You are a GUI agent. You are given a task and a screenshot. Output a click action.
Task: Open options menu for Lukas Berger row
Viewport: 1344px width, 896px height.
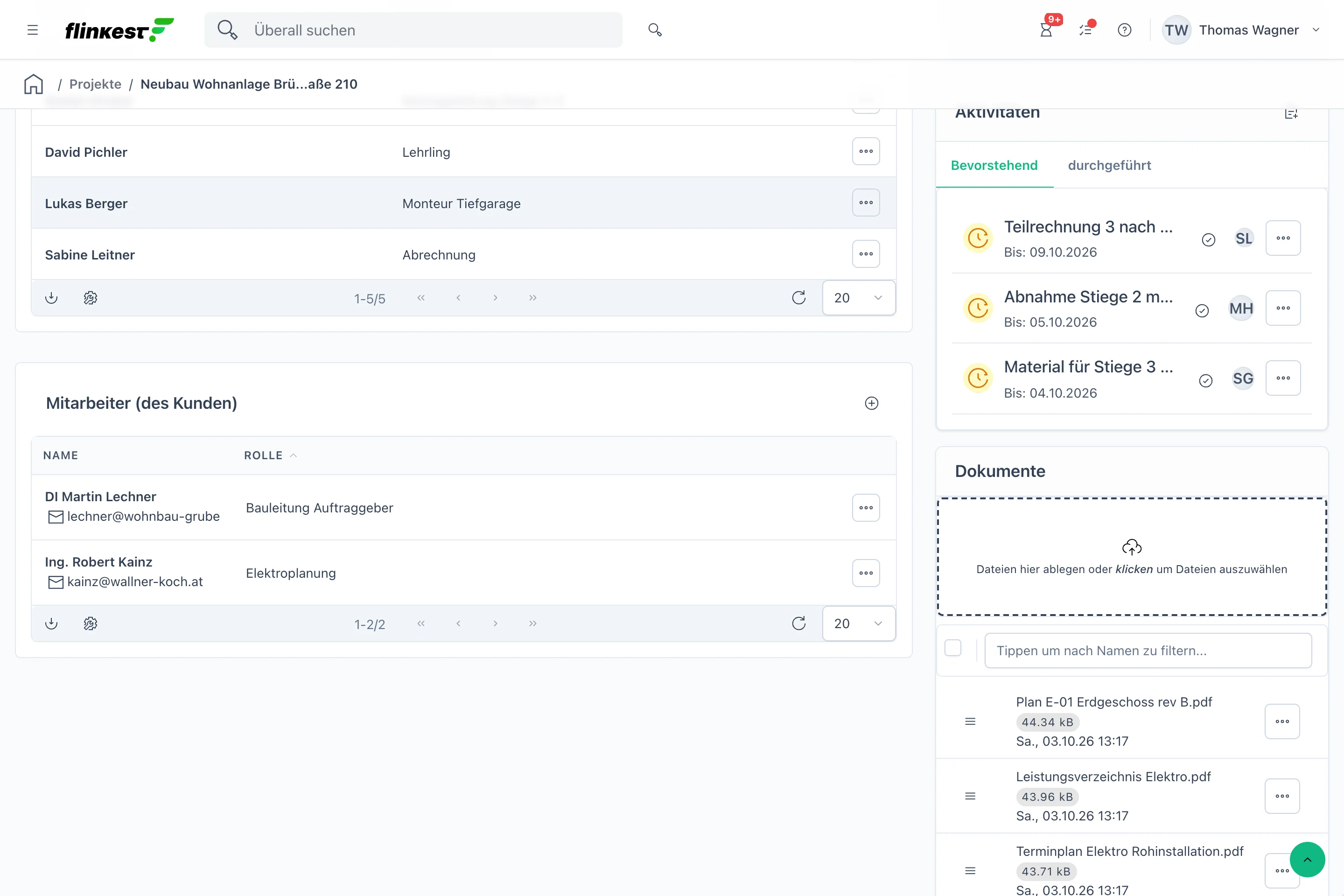point(866,203)
